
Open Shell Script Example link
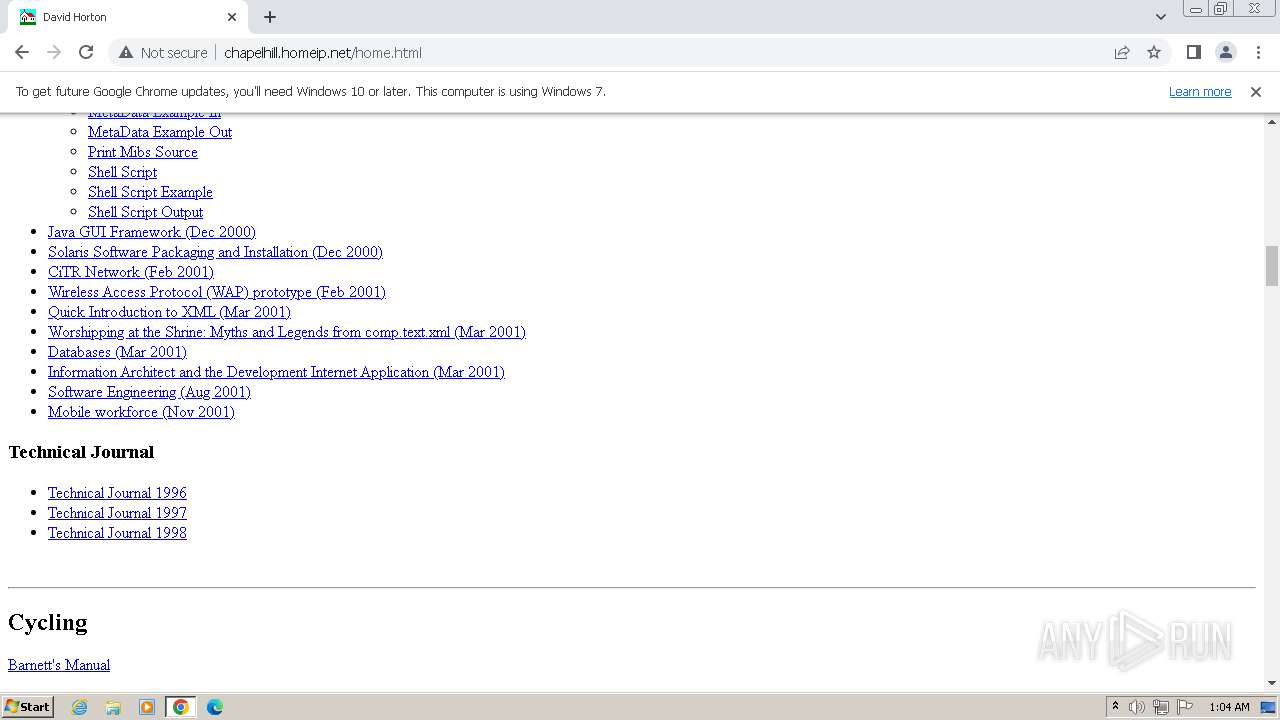coord(150,192)
